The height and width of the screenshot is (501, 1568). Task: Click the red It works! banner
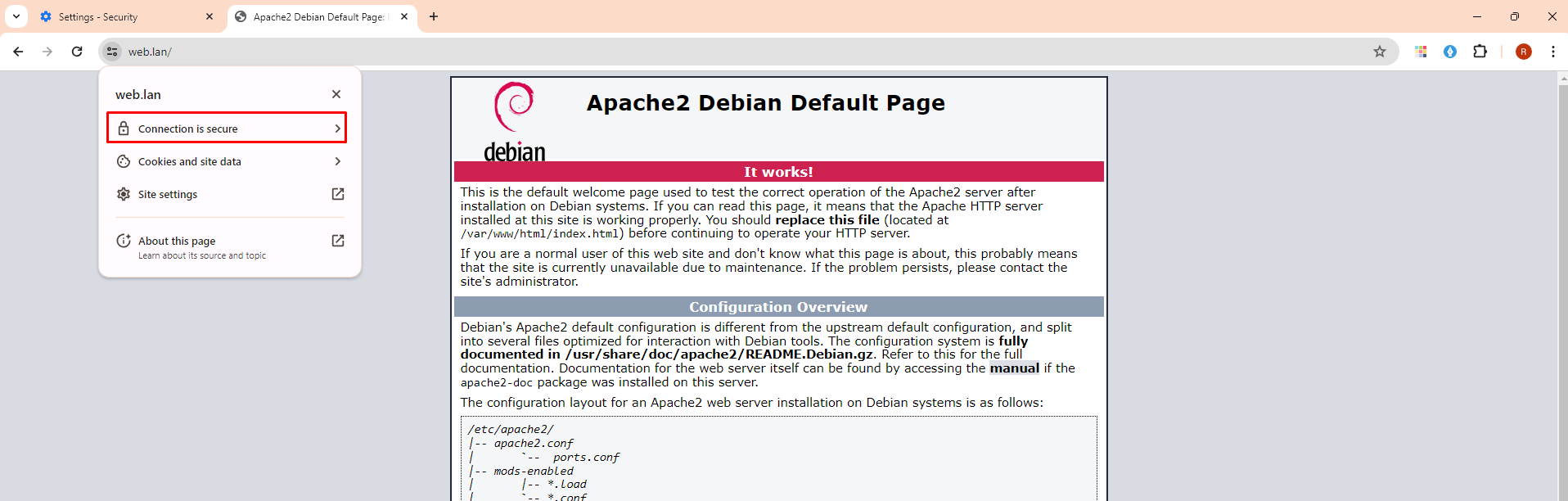click(x=778, y=172)
